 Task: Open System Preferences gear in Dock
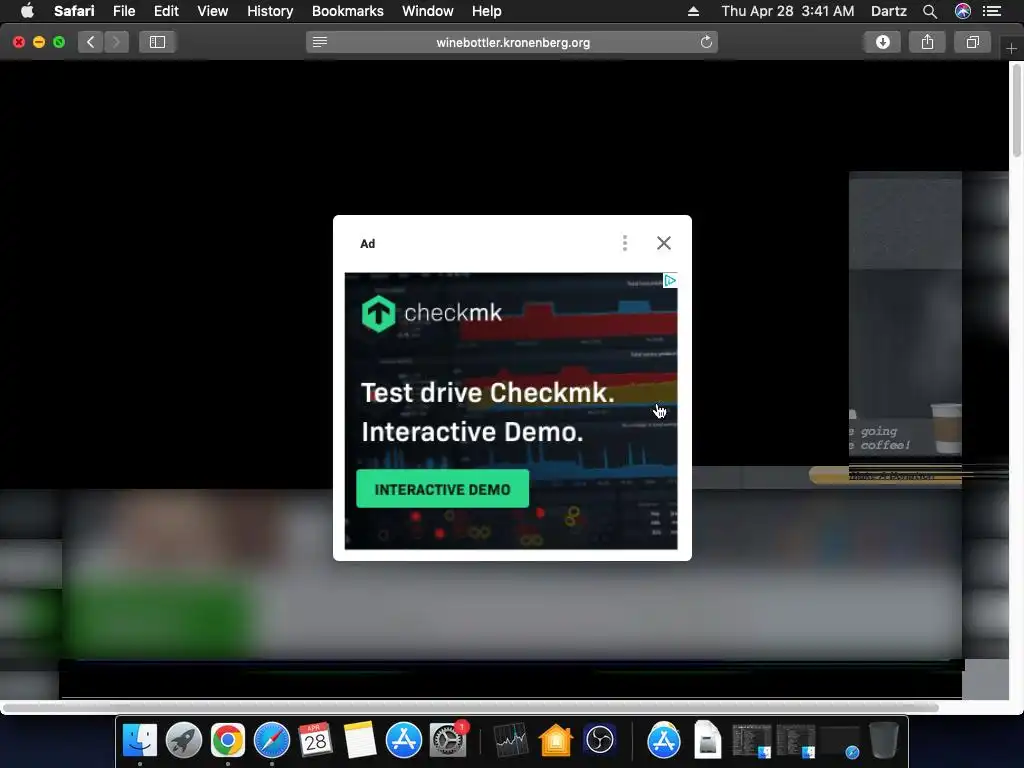click(x=448, y=741)
